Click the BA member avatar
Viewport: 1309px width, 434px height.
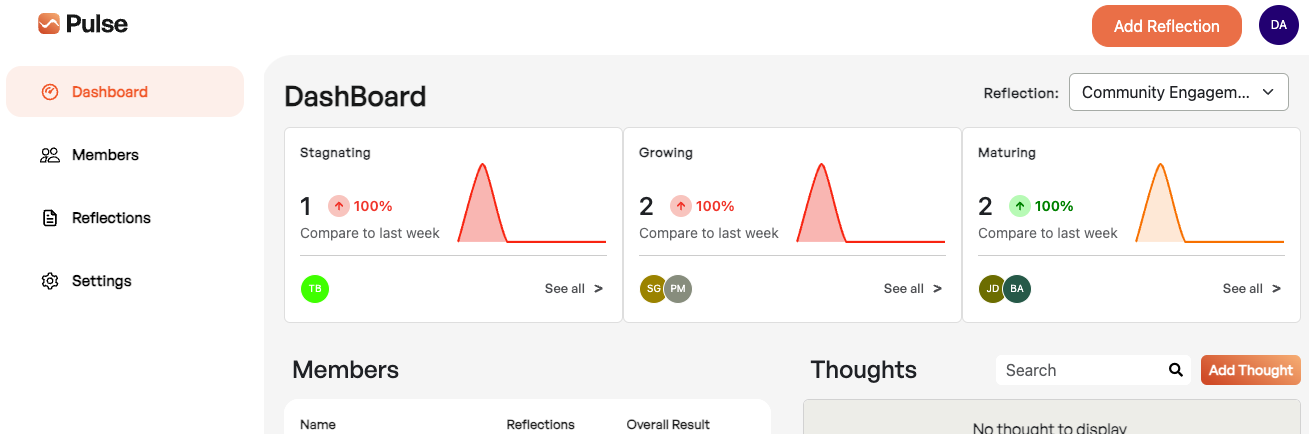[x=1017, y=289]
